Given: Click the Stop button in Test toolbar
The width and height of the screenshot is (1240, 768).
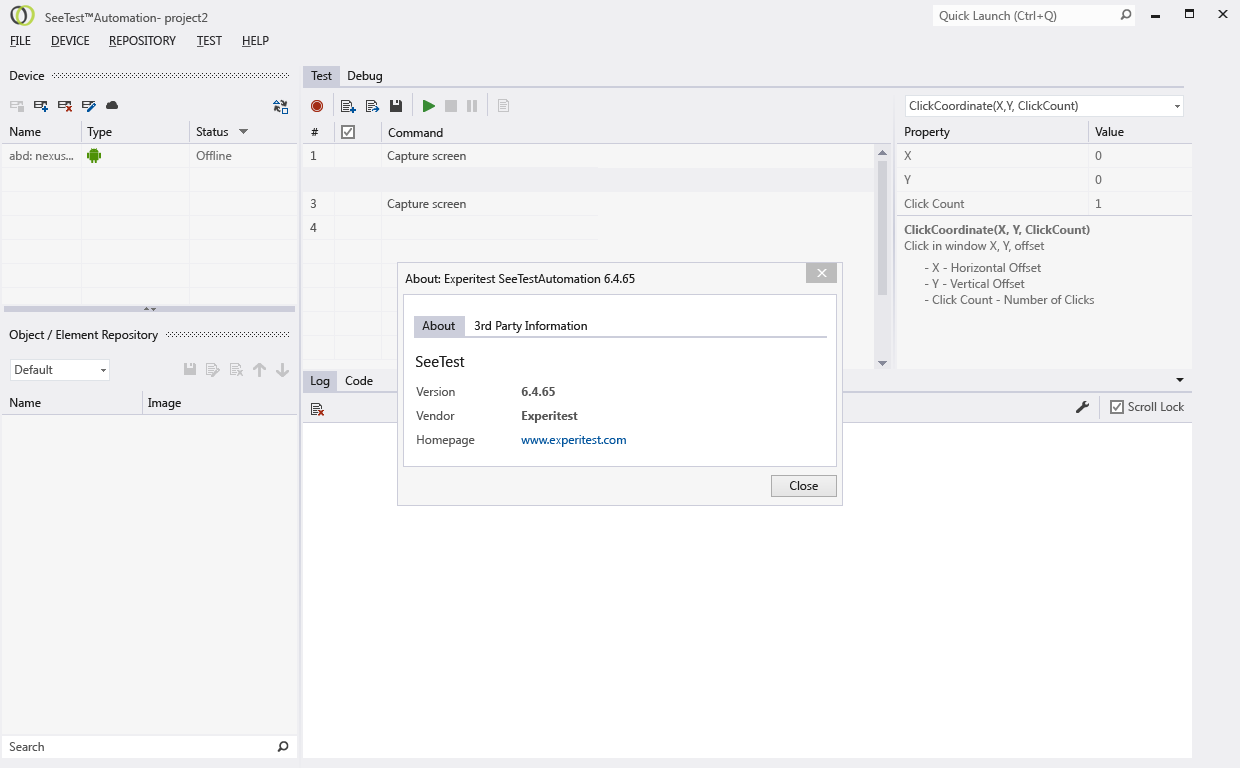Looking at the screenshot, I should pos(451,106).
